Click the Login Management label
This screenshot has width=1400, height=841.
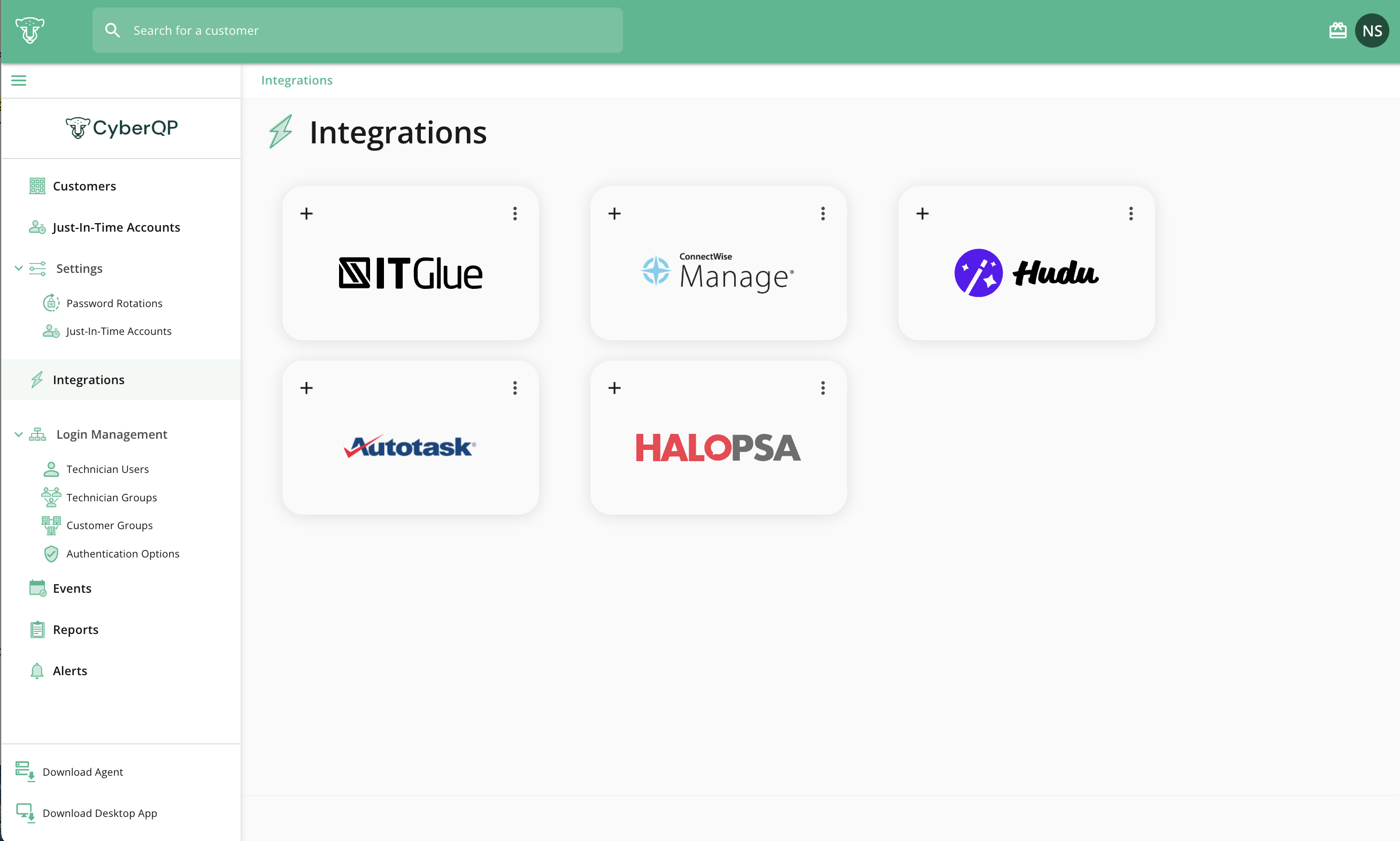point(112,434)
